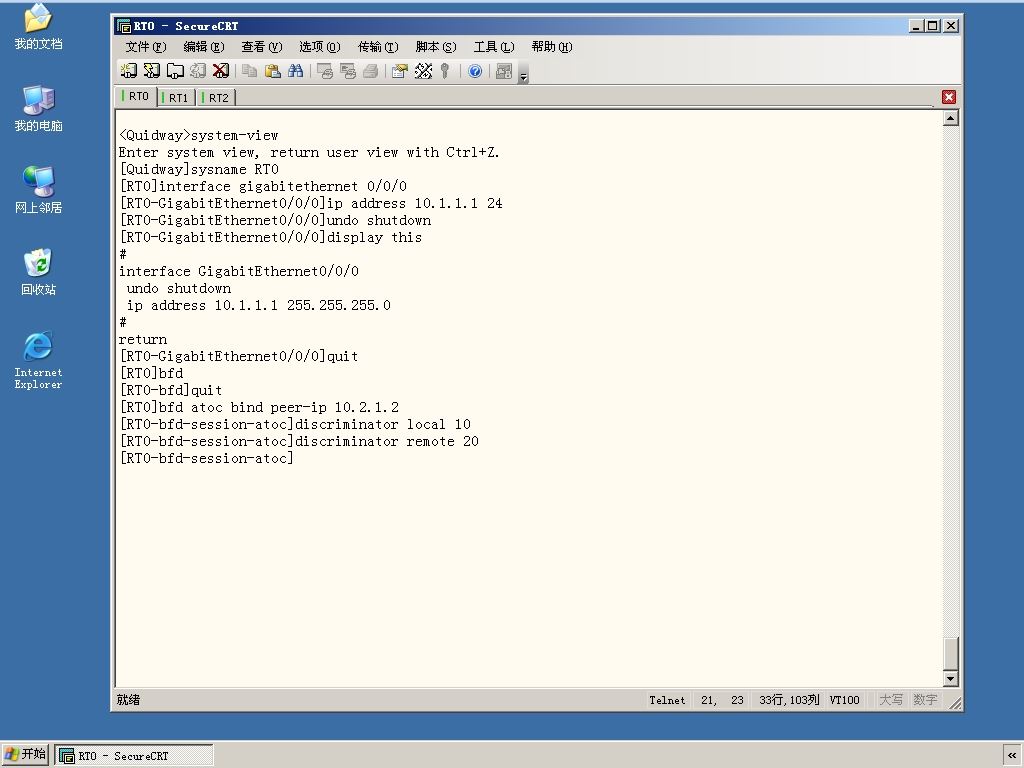Minimize the SecureCRT window
The width and height of the screenshot is (1024, 768).
point(916,26)
